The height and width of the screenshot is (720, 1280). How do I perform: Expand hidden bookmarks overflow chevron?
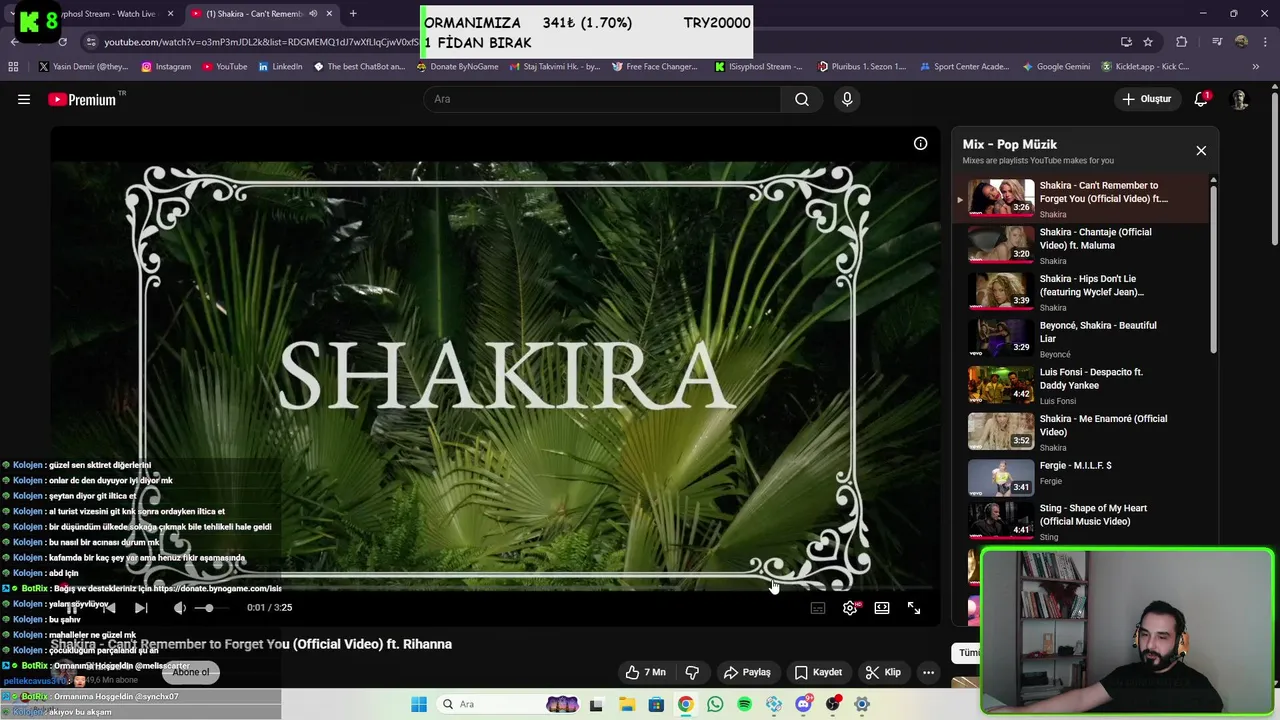tap(1256, 67)
